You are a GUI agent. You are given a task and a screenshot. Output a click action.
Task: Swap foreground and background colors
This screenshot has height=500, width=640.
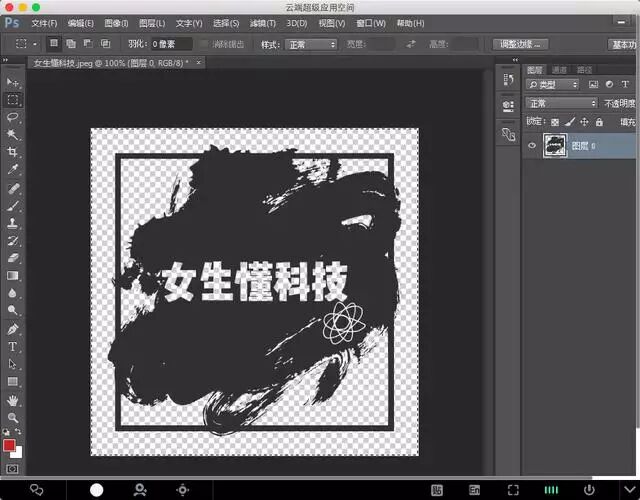click(x=18, y=431)
